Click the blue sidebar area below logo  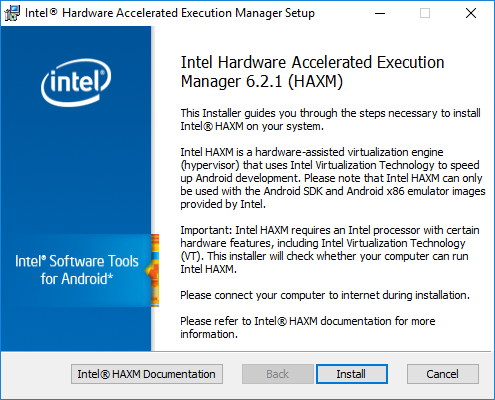[x=76, y=170]
